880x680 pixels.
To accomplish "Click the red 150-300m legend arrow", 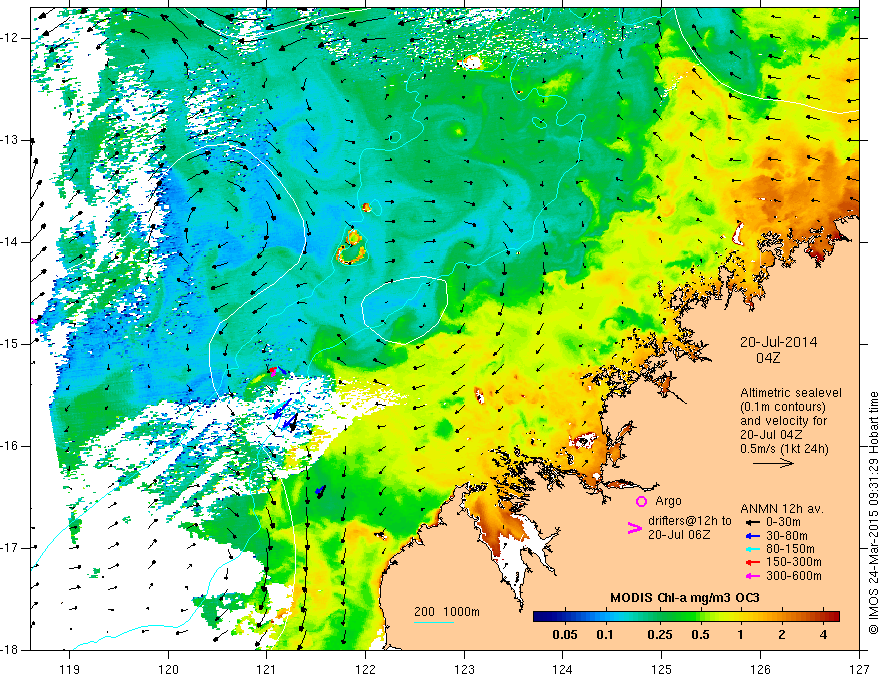I will [x=753, y=563].
